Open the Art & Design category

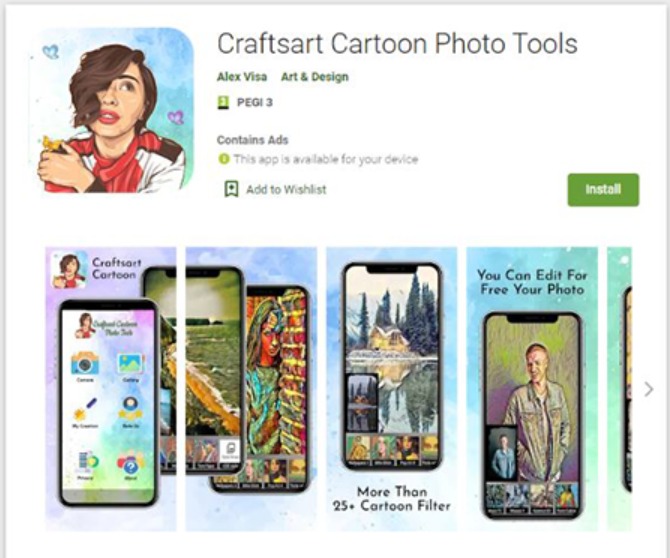click(314, 77)
